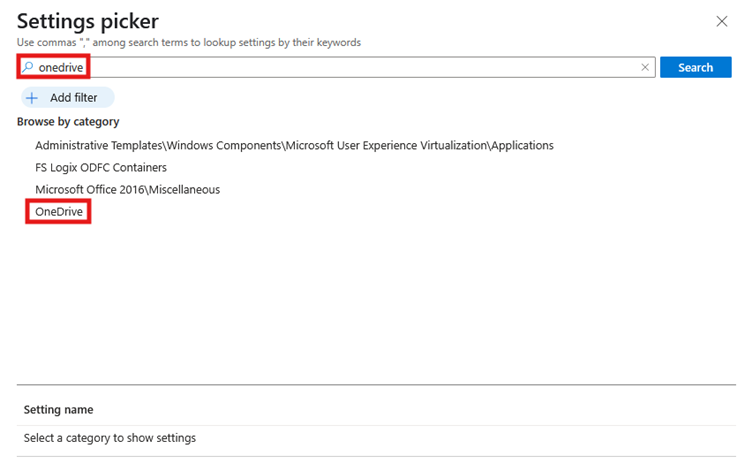752x471 pixels.
Task: Click the Browse by category heading
Action: 68,122
